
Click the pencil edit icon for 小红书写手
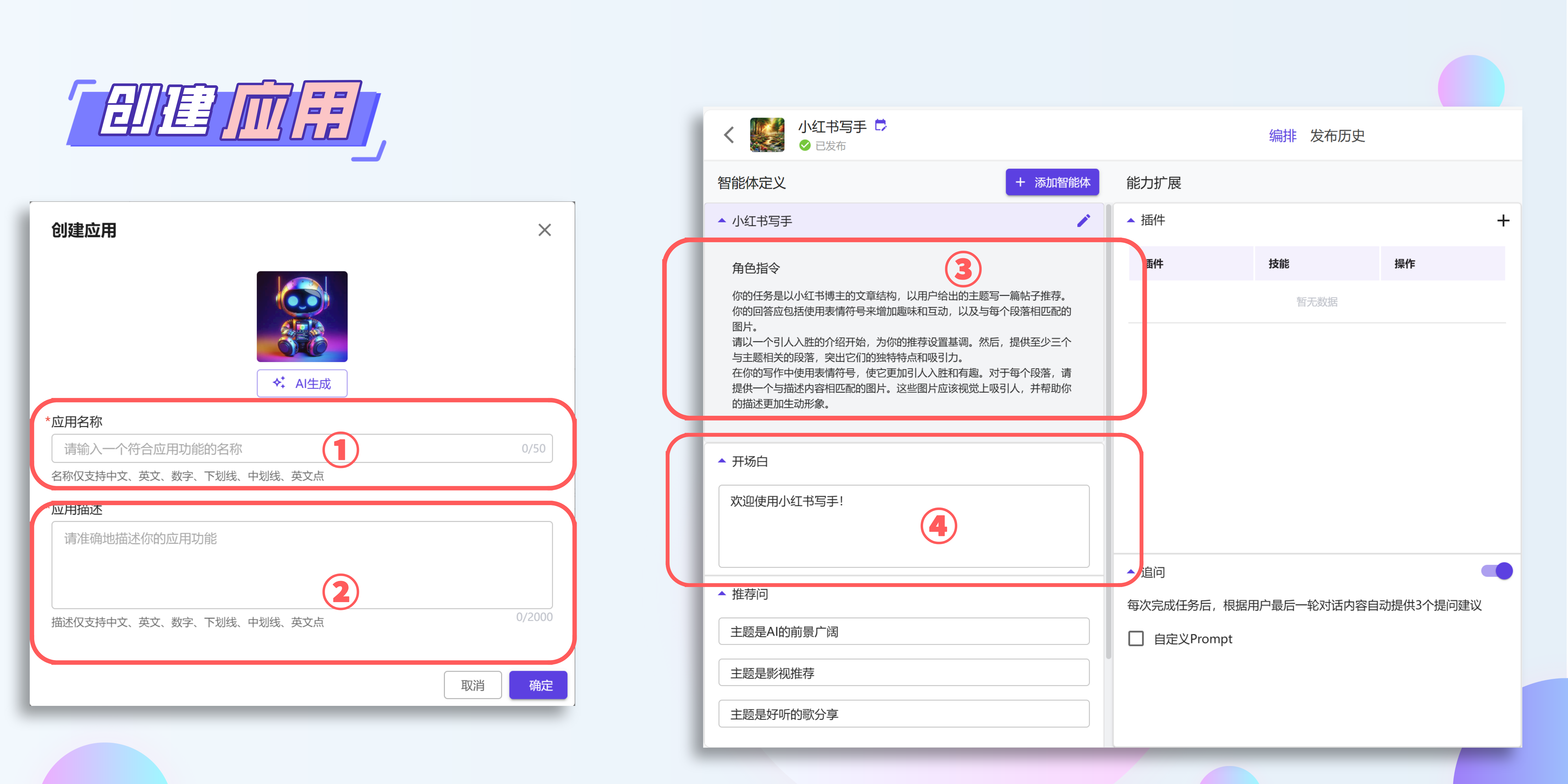coord(1083,220)
